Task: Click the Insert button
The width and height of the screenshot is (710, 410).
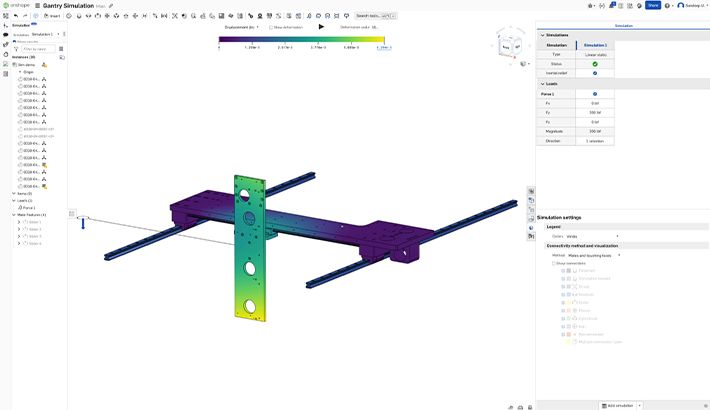Action: click(52, 16)
